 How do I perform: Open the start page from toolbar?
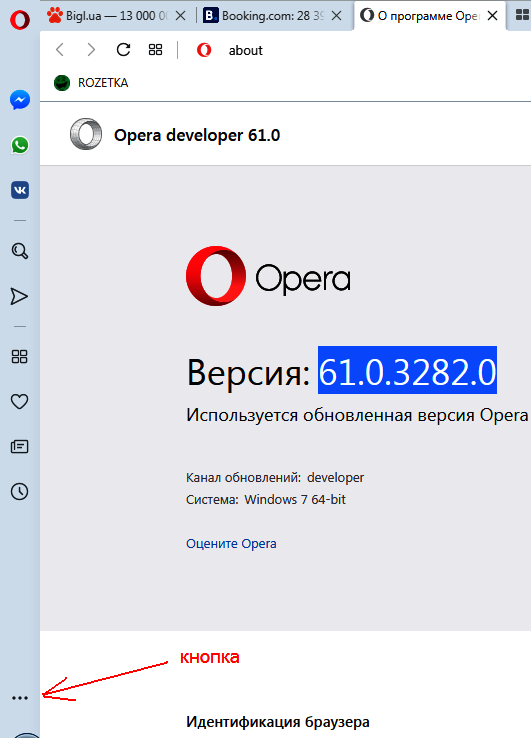pos(155,49)
